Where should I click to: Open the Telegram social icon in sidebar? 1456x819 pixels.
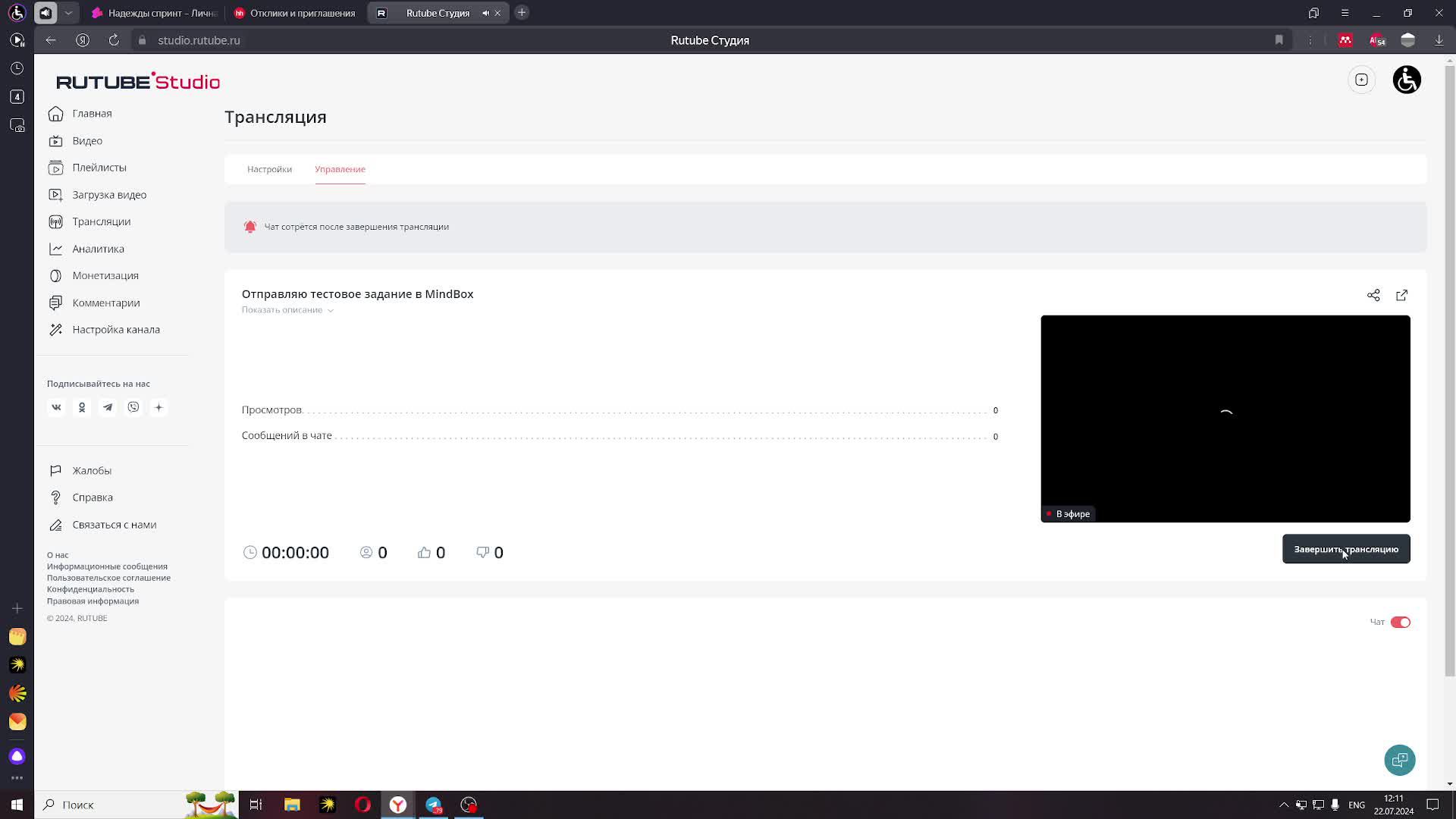pos(108,407)
